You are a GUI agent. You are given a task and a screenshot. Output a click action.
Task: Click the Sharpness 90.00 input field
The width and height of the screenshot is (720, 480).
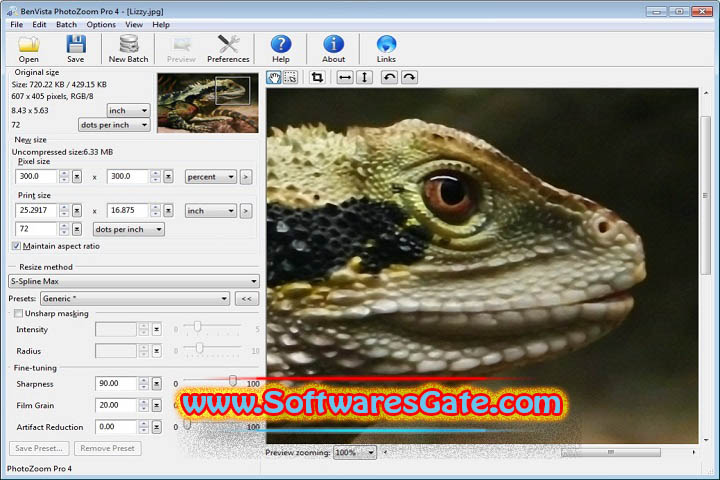coord(116,384)
